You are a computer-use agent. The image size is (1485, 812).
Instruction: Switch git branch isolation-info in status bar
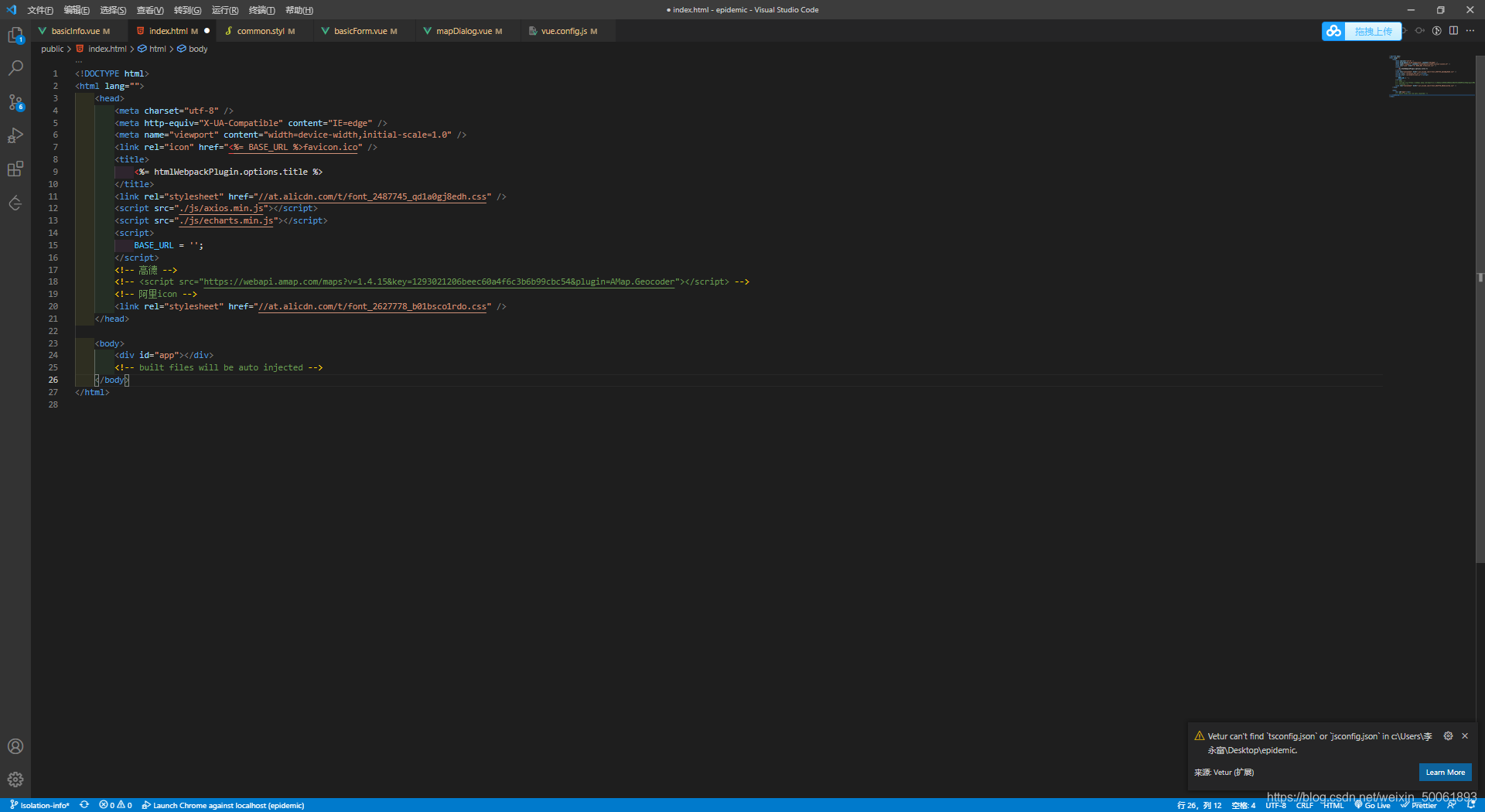tap(39, 805)
